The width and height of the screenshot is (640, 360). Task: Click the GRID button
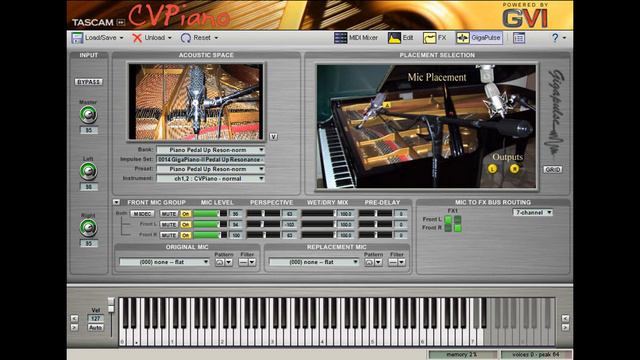(x=553, y=169)
